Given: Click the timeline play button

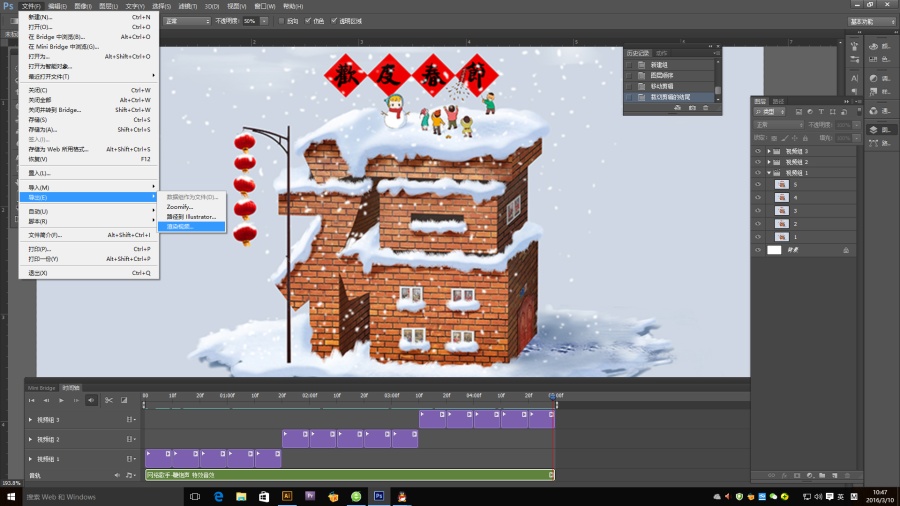Looking at the screenshot, I should 61,400.
